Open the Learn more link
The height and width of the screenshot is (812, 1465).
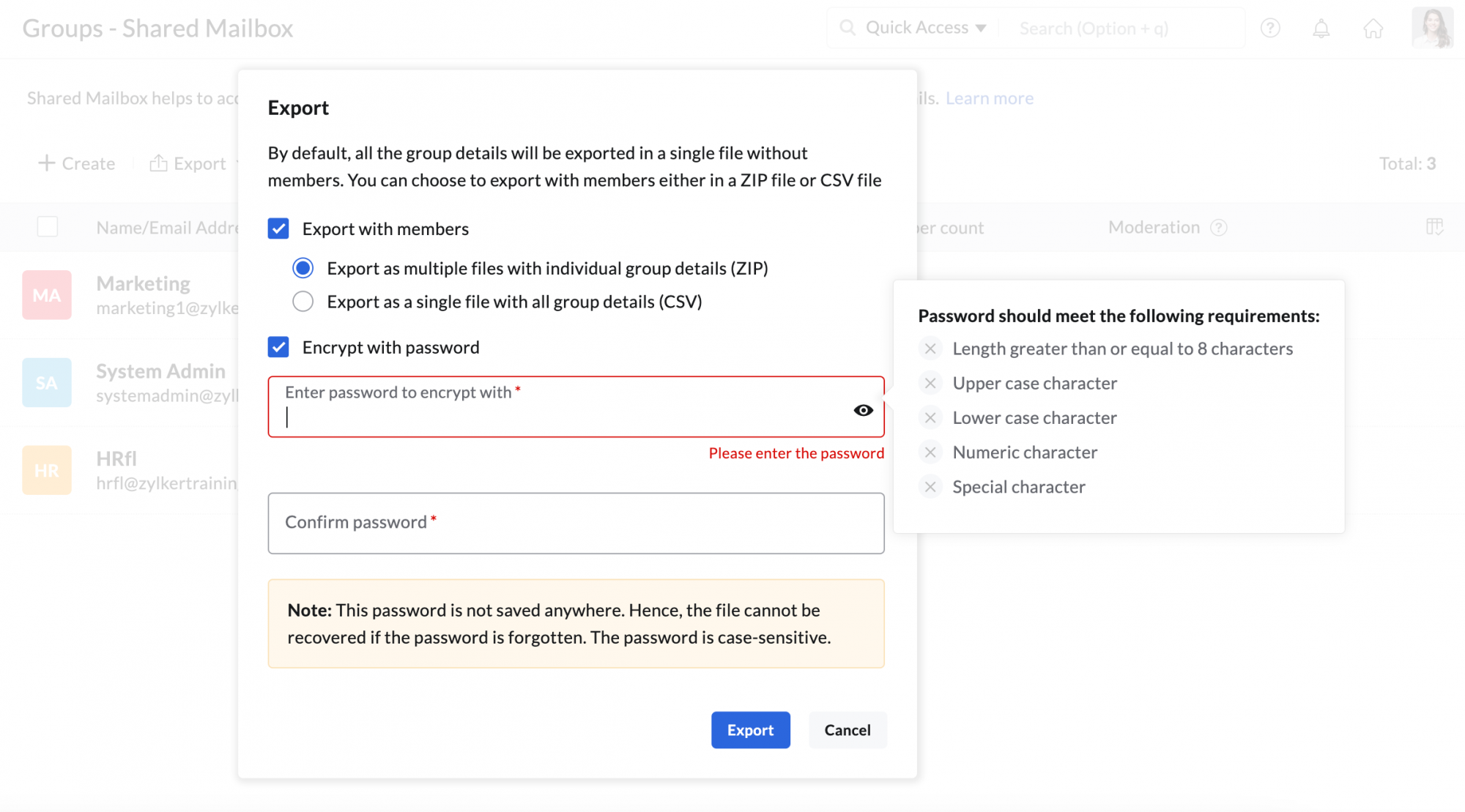989,98
